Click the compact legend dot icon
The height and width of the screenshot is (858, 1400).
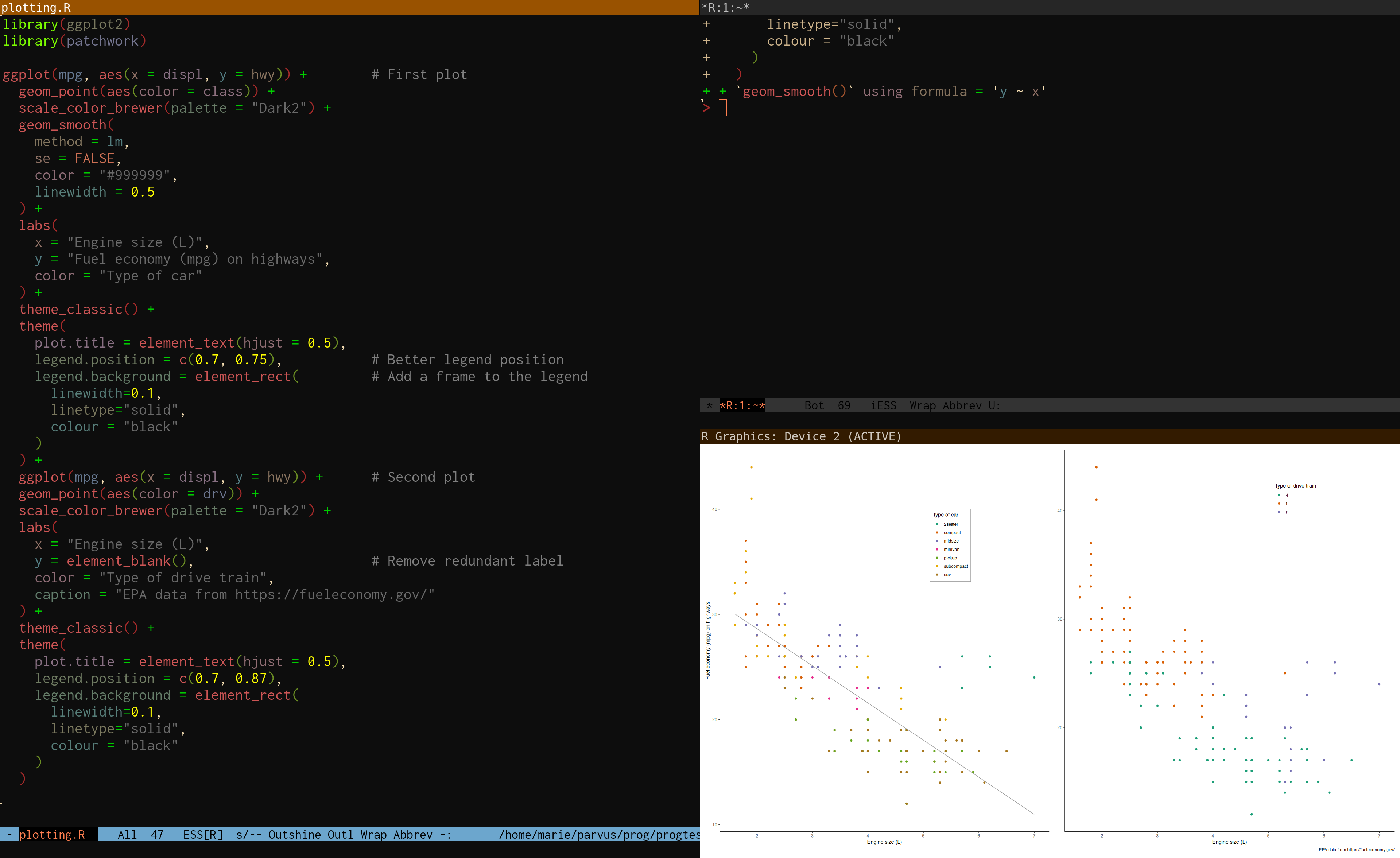click(937, 532)
